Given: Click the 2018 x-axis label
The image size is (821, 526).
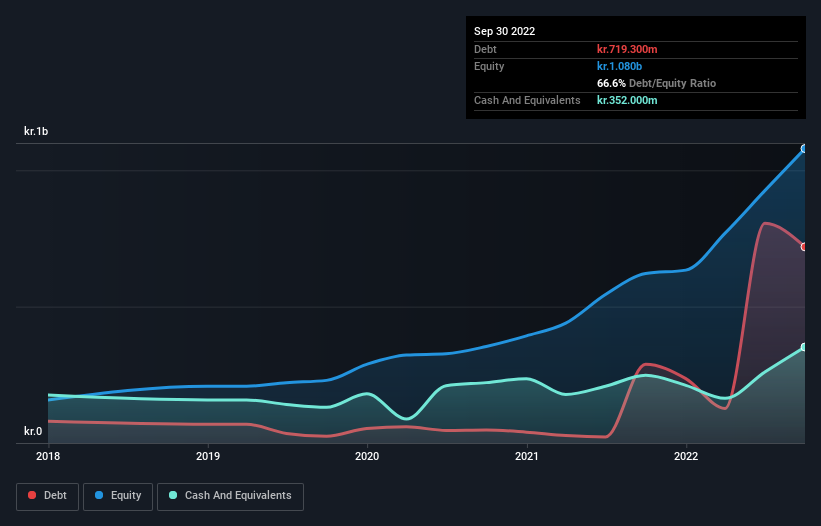Looking at the screenshot, I should pyautogui.click(x=48, y=456).
